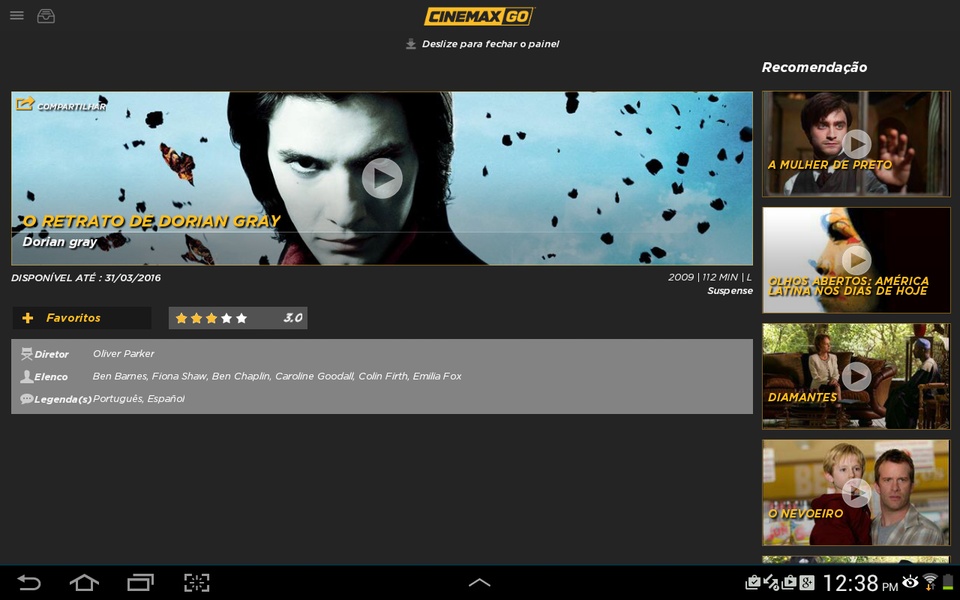Rate the movie with second star
Image resolution: width=960 pixels, height=600 pixels.
coord(197,318)
